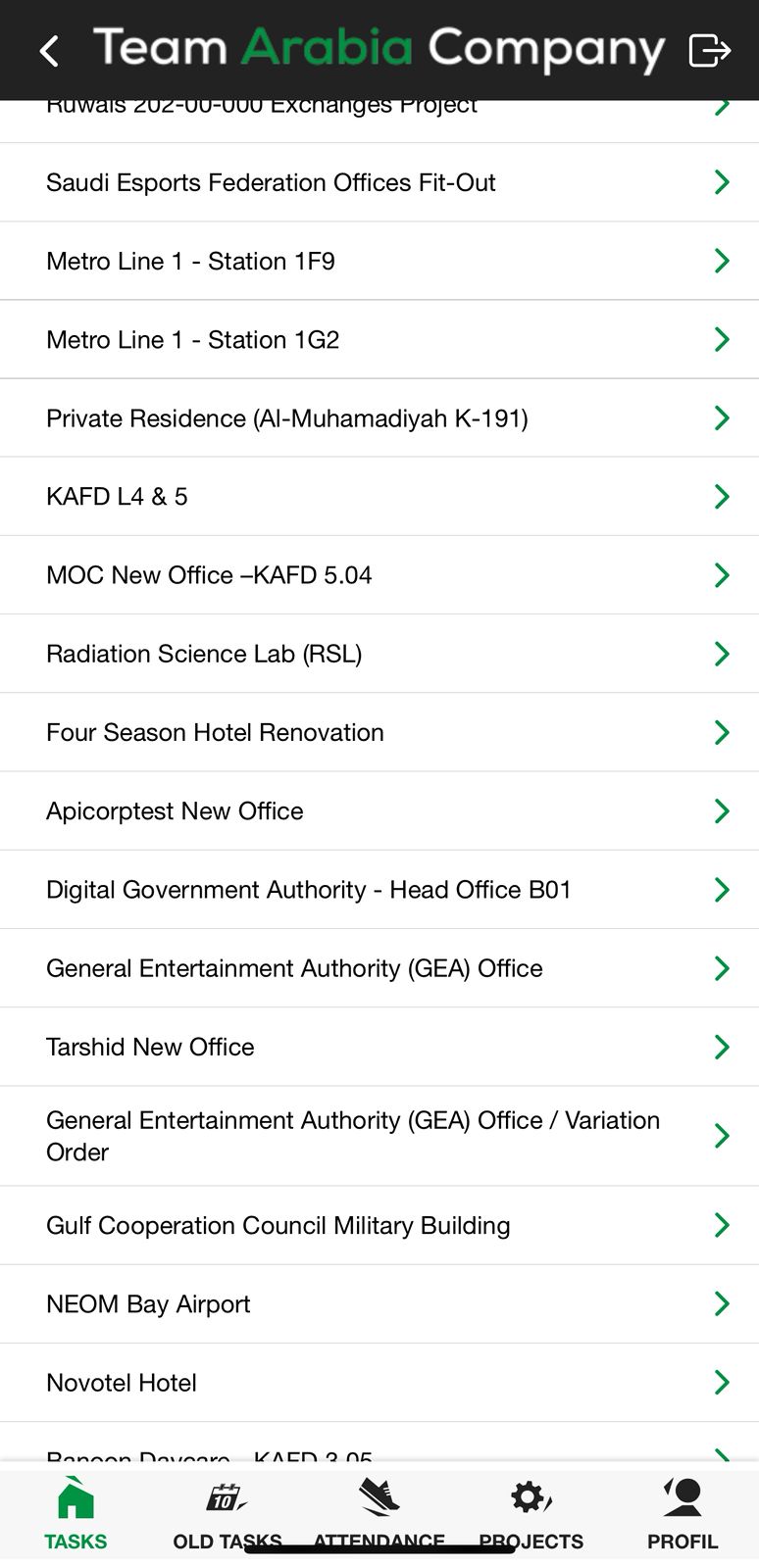Select Private Residence Al-Muhamadiyah K-191 project

coord(286,418)
